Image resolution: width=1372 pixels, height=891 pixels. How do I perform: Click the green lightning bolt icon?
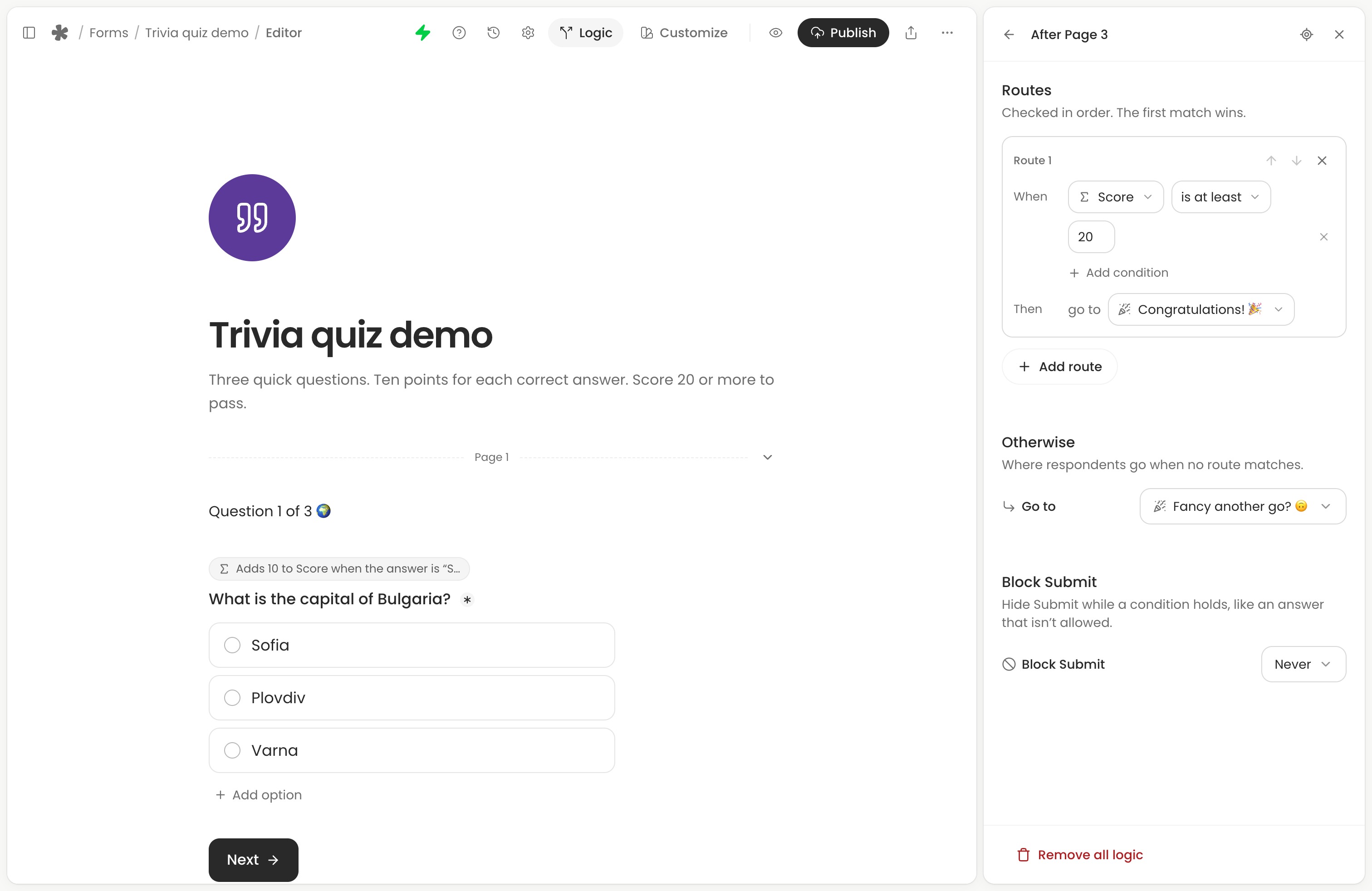pyautogui.click(x=423, y=33)
